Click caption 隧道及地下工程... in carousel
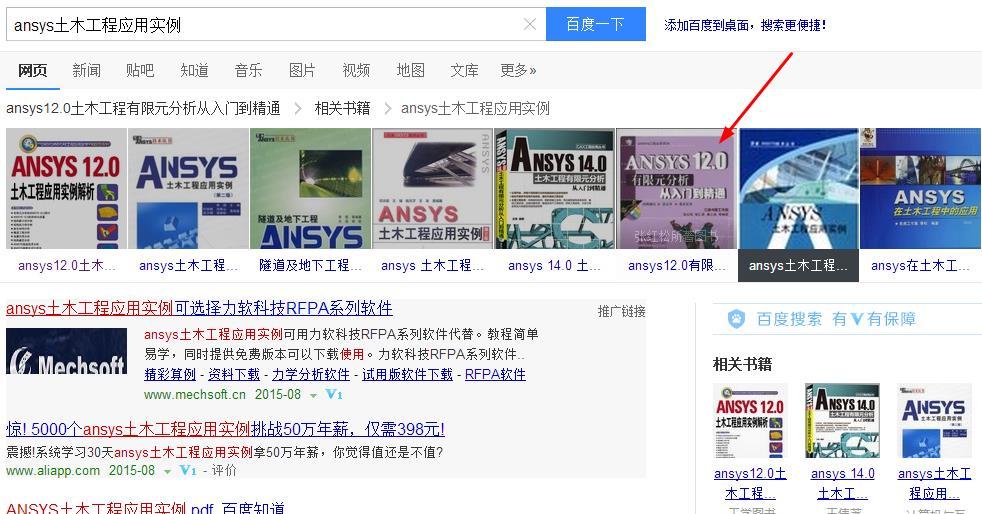This screenshot has width=982, height=514. [x=311, y=265]
